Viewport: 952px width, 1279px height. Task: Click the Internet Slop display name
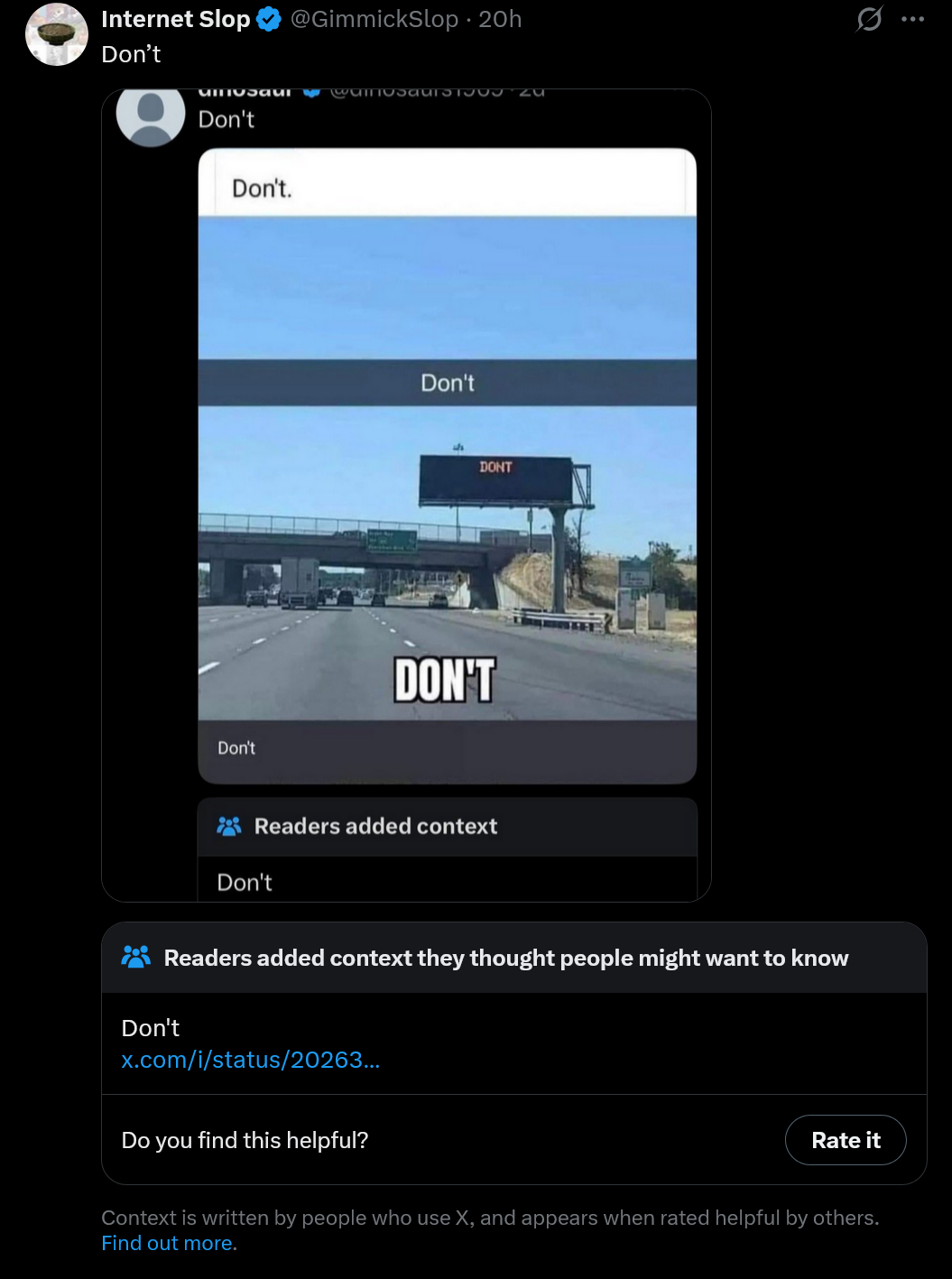coord(175,19)
